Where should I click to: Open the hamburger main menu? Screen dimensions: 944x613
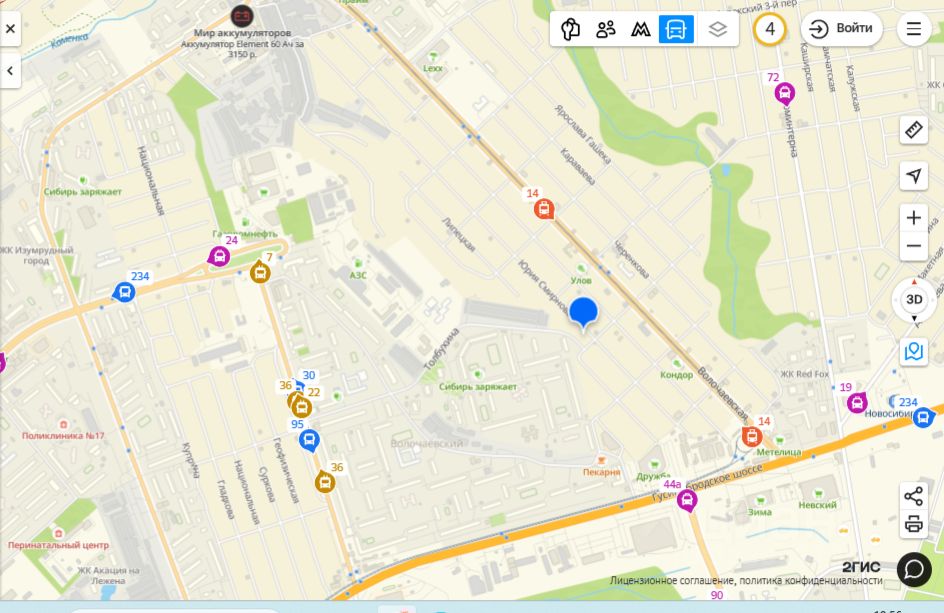point(914,28)
